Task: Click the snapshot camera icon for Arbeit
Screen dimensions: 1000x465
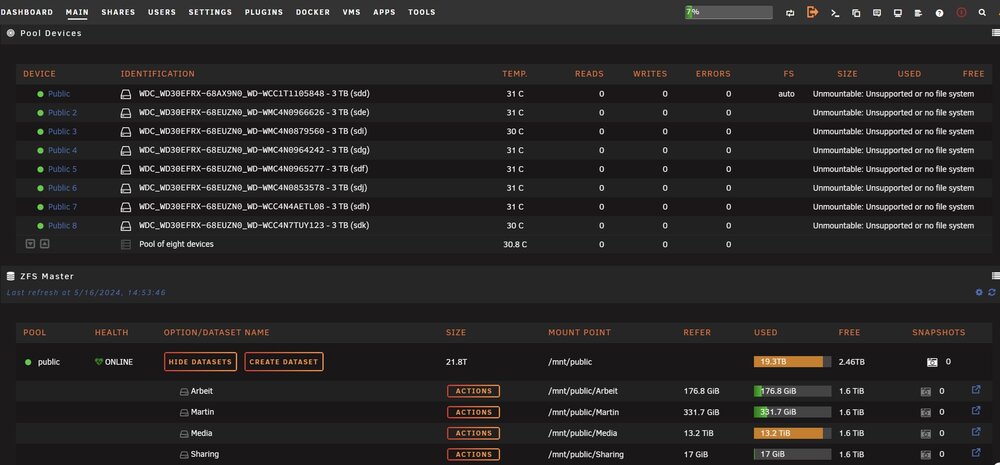Action: point(925,391)
